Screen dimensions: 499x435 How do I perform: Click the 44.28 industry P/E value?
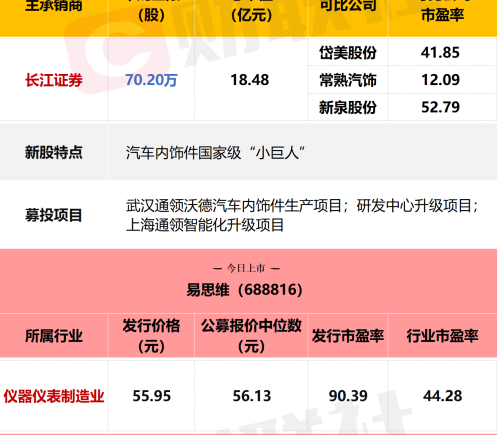(442, 396)
